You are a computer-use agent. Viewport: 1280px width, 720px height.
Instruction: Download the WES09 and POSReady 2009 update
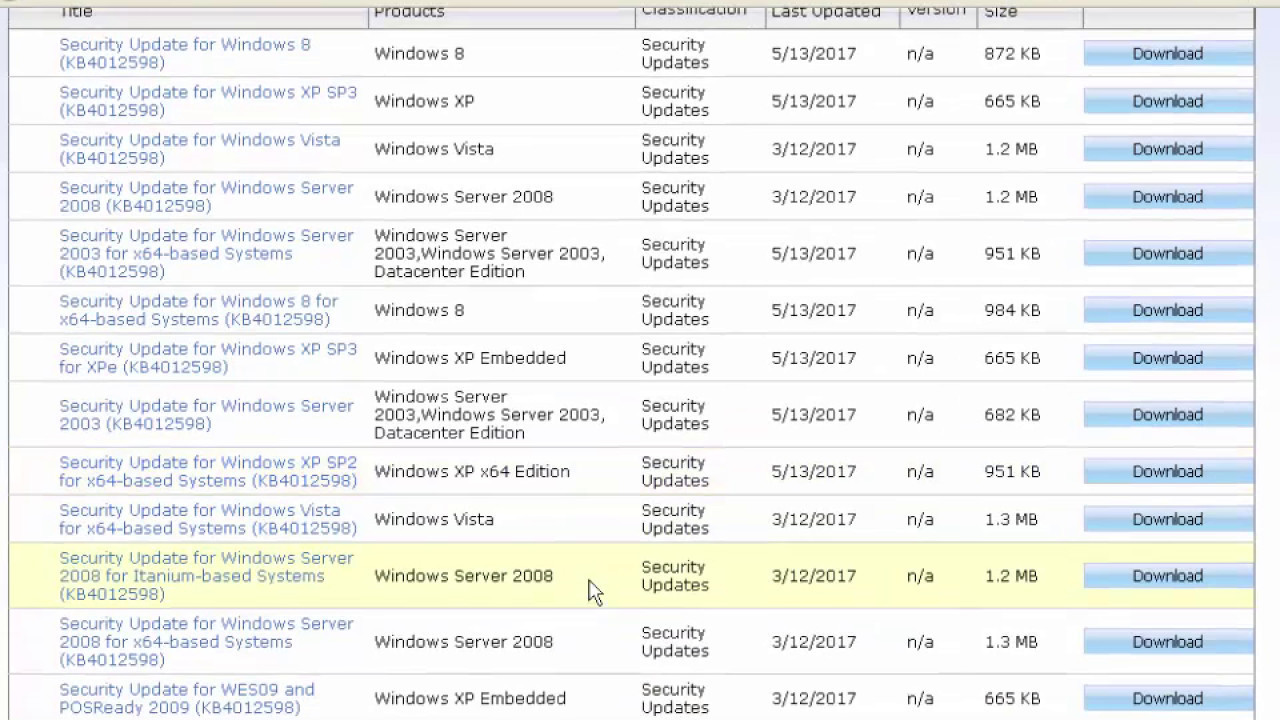[x=1168, y=699]
